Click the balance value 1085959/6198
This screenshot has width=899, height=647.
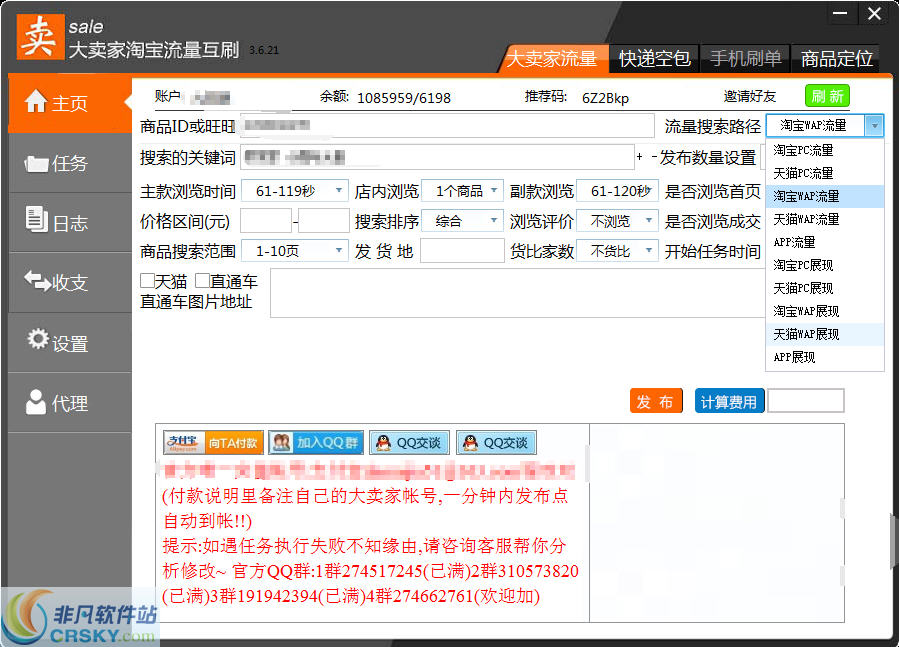pos(404,98)
